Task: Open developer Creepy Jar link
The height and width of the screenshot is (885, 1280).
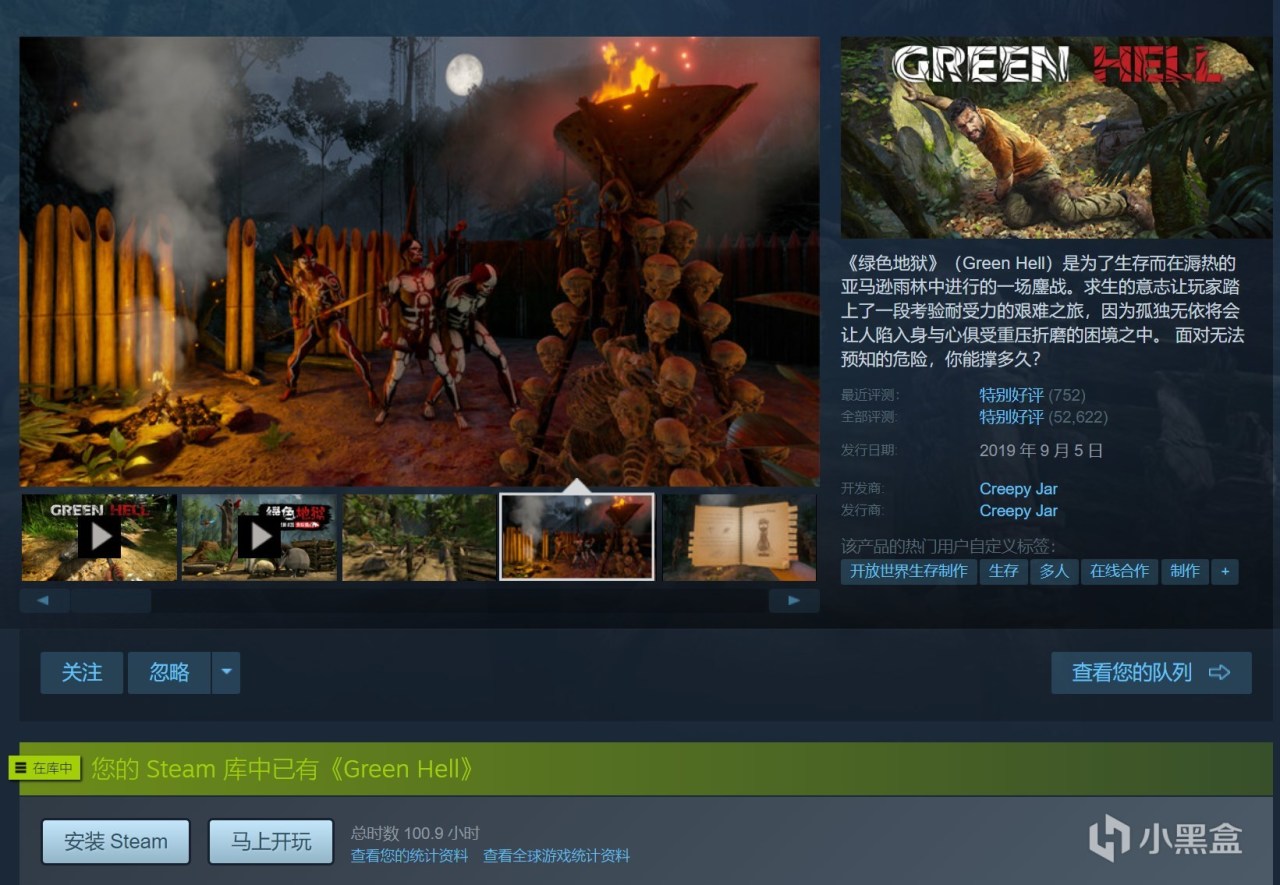Action: pos(1018,489)
